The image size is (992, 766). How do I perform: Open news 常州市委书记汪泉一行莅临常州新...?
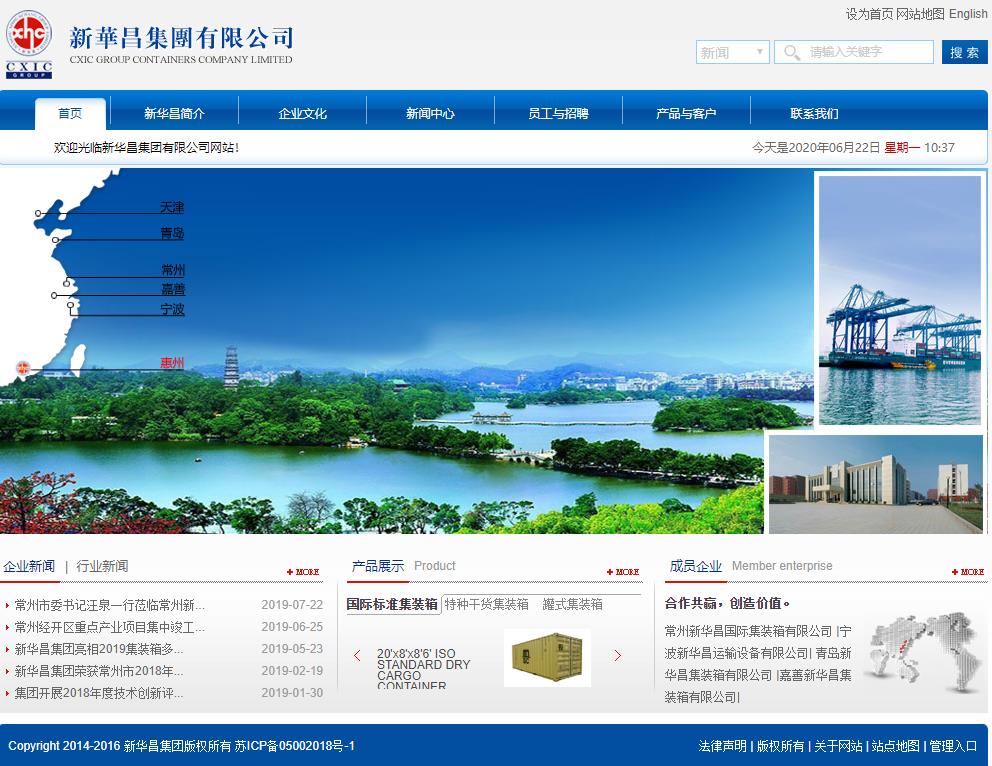click(x=109, y=605)
